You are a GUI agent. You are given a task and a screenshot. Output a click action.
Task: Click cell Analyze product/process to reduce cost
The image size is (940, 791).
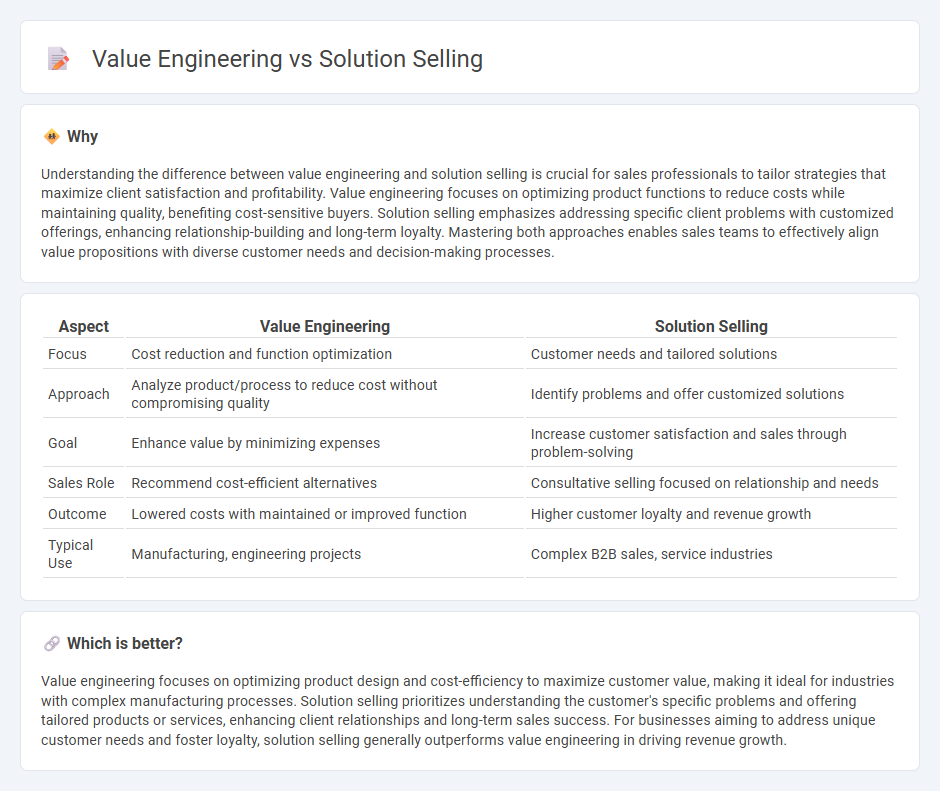coord(325,394)
